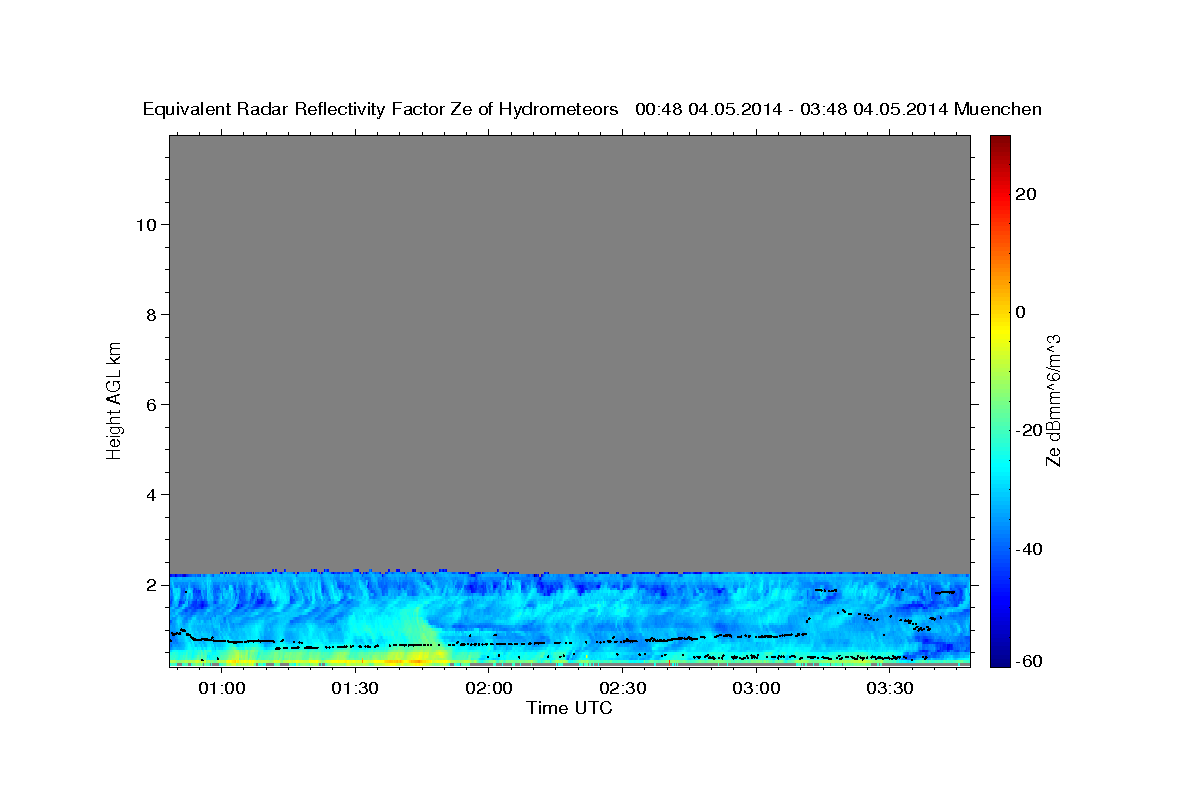Click the colorbar tick label "20"
1200x800 pixels.
(1026, 194)
